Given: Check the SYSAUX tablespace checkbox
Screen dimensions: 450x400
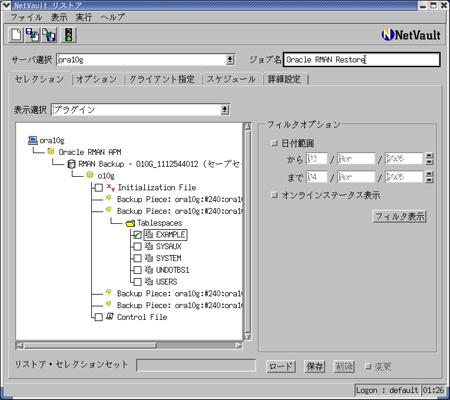Looking at the screenshot, I should [x=137, y=247].
